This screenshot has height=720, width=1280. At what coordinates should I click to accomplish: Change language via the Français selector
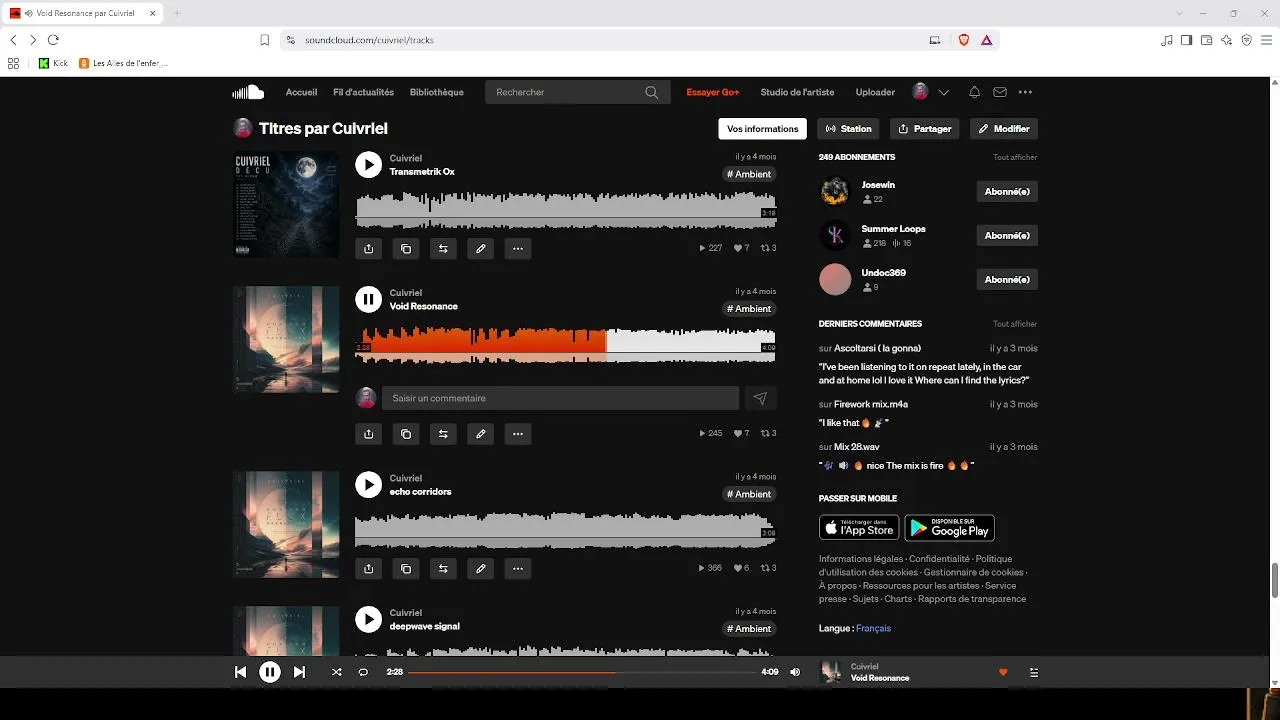873,628
